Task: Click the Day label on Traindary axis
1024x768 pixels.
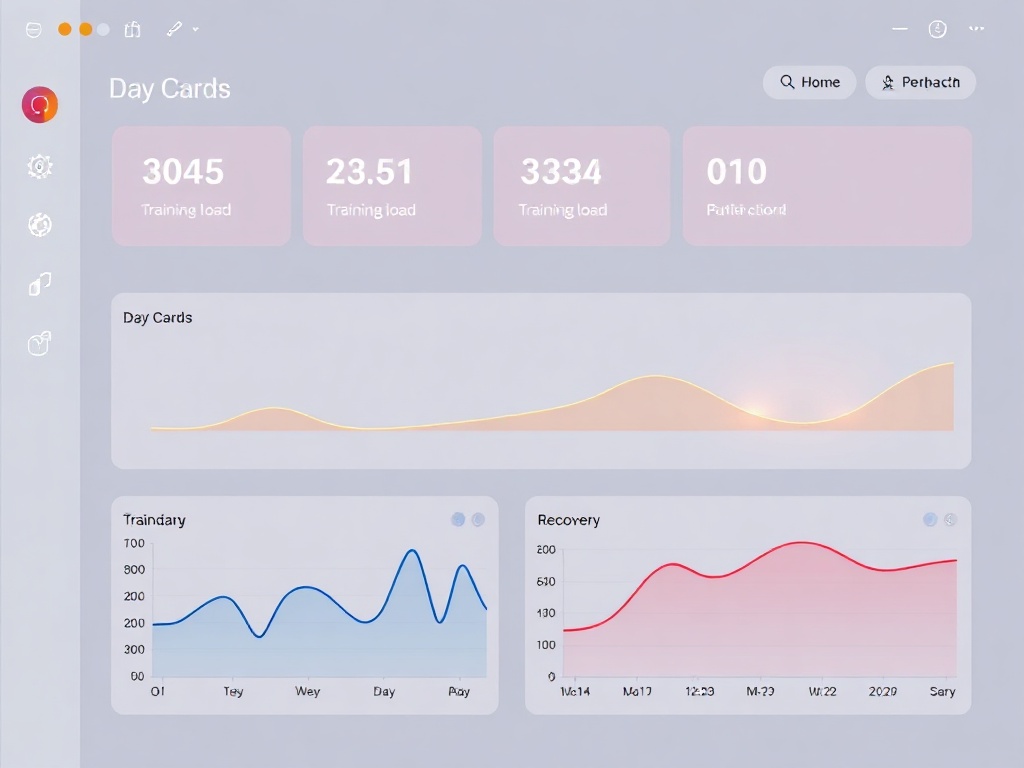Action: (x=384, y=692)
